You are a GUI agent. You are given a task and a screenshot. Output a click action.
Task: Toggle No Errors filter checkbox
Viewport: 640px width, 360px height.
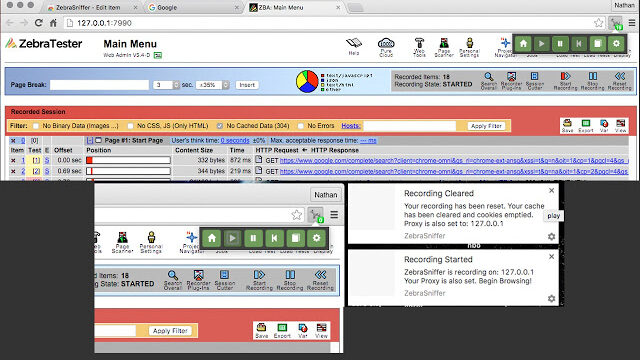coord(301,126)
